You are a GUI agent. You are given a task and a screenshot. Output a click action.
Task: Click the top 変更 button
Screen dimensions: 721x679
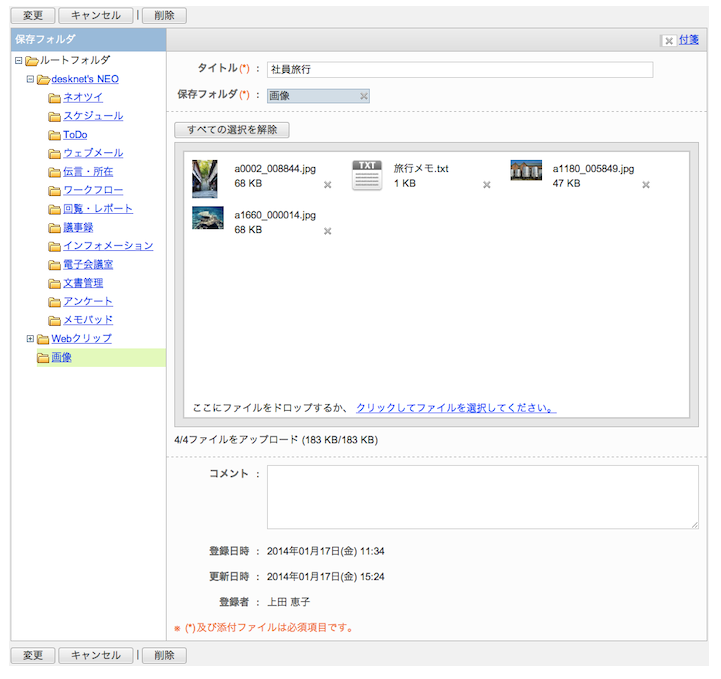(32, 16)
